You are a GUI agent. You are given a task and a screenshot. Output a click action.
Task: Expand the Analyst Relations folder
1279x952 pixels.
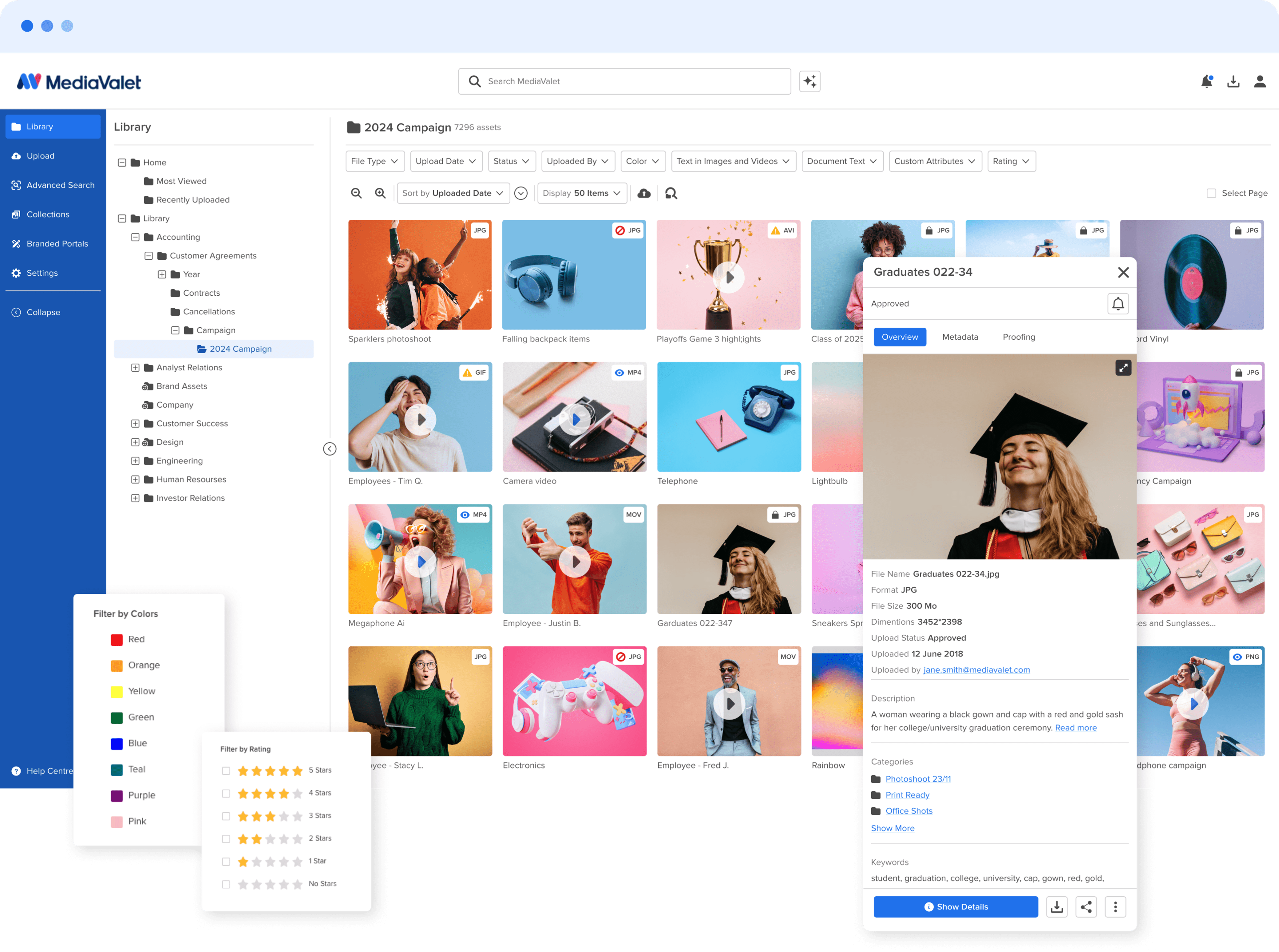pos(135,368)
